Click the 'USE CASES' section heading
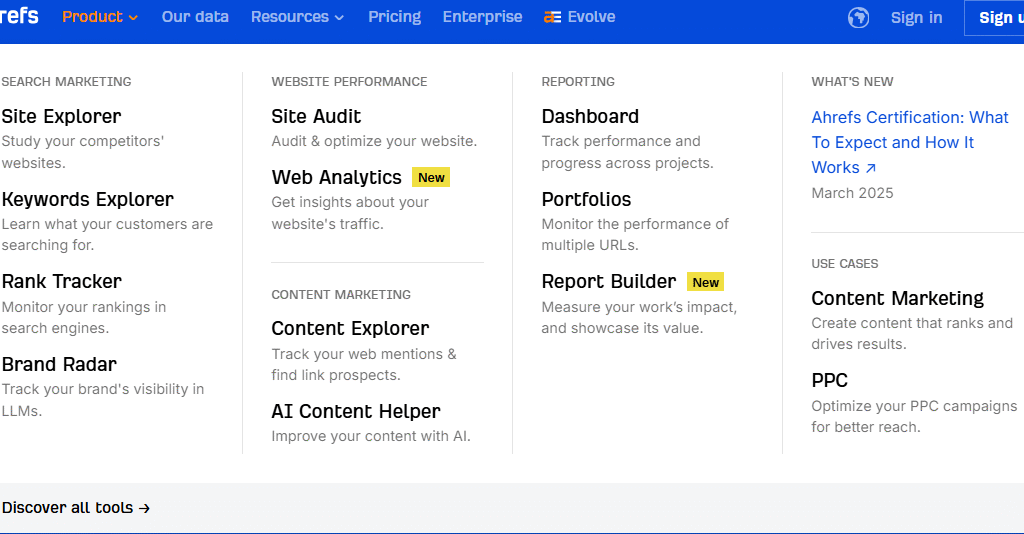 click(844, 264)
